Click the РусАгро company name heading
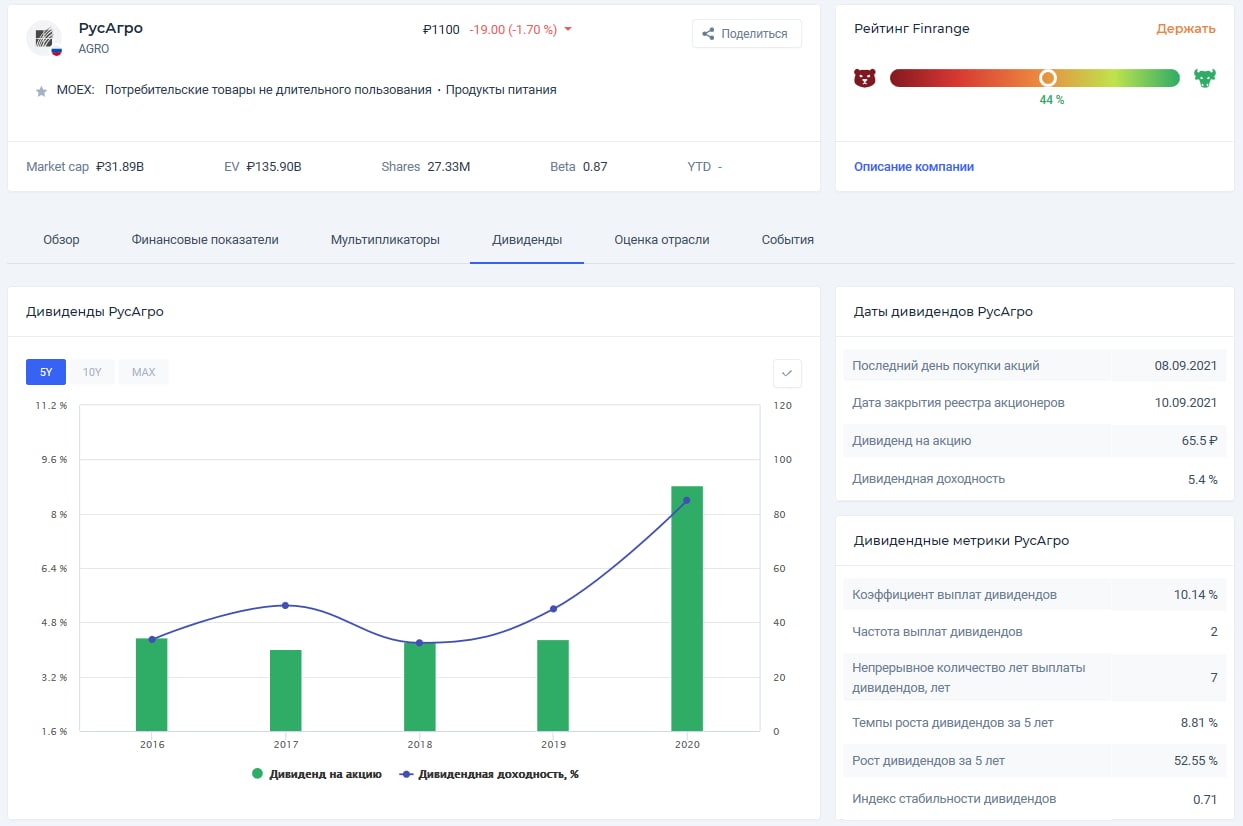The width and height of the screenshot is (1243, 826). coord(111,28)
